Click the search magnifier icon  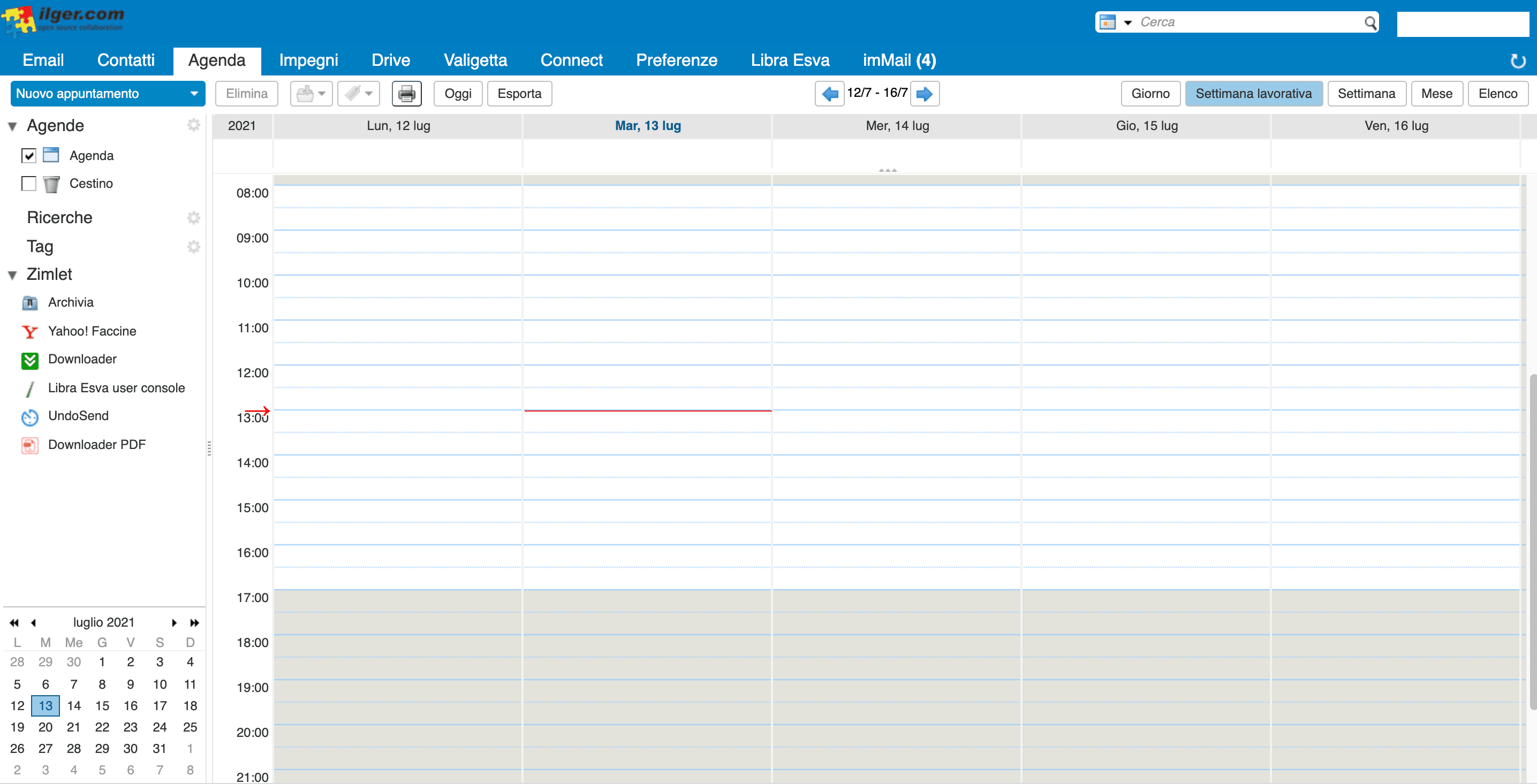[x=1370, y=22]
